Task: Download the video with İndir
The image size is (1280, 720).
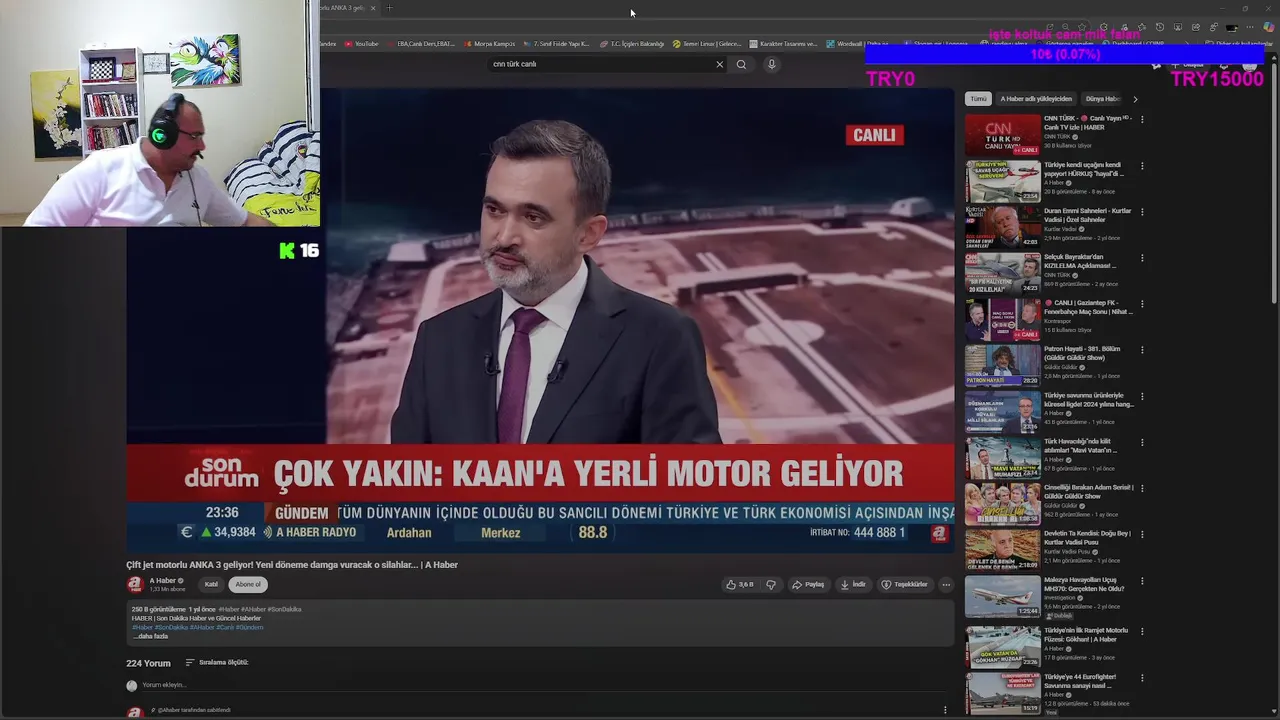Action: (x=852, y=584)
